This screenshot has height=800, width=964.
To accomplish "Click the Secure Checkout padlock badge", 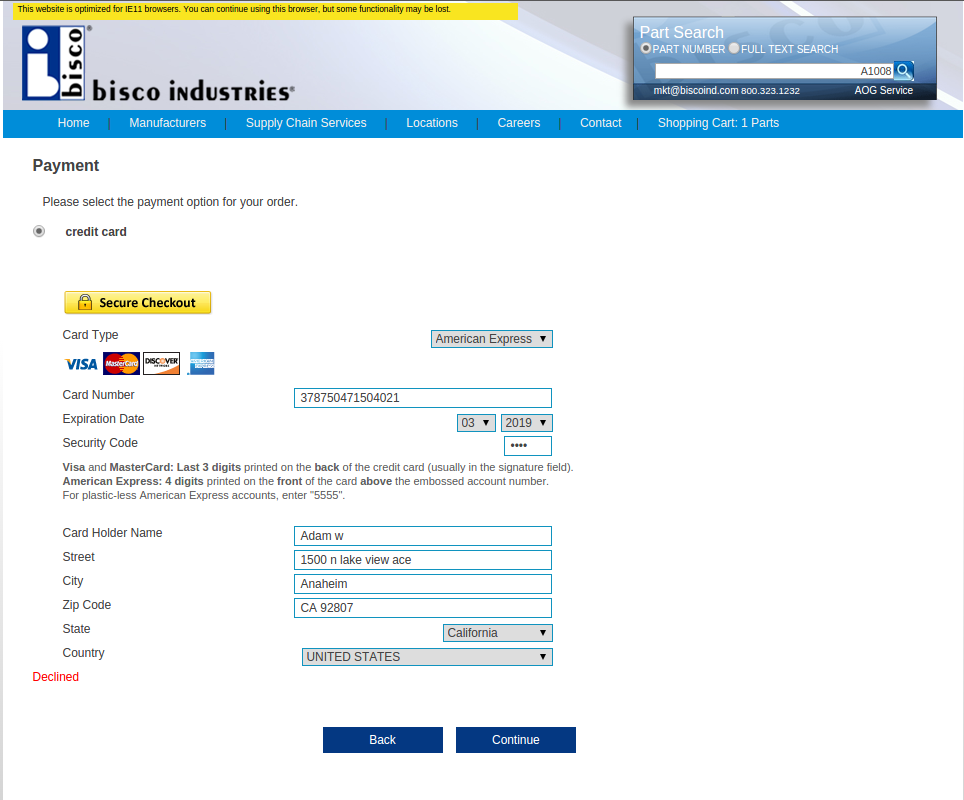I will 138,303.
